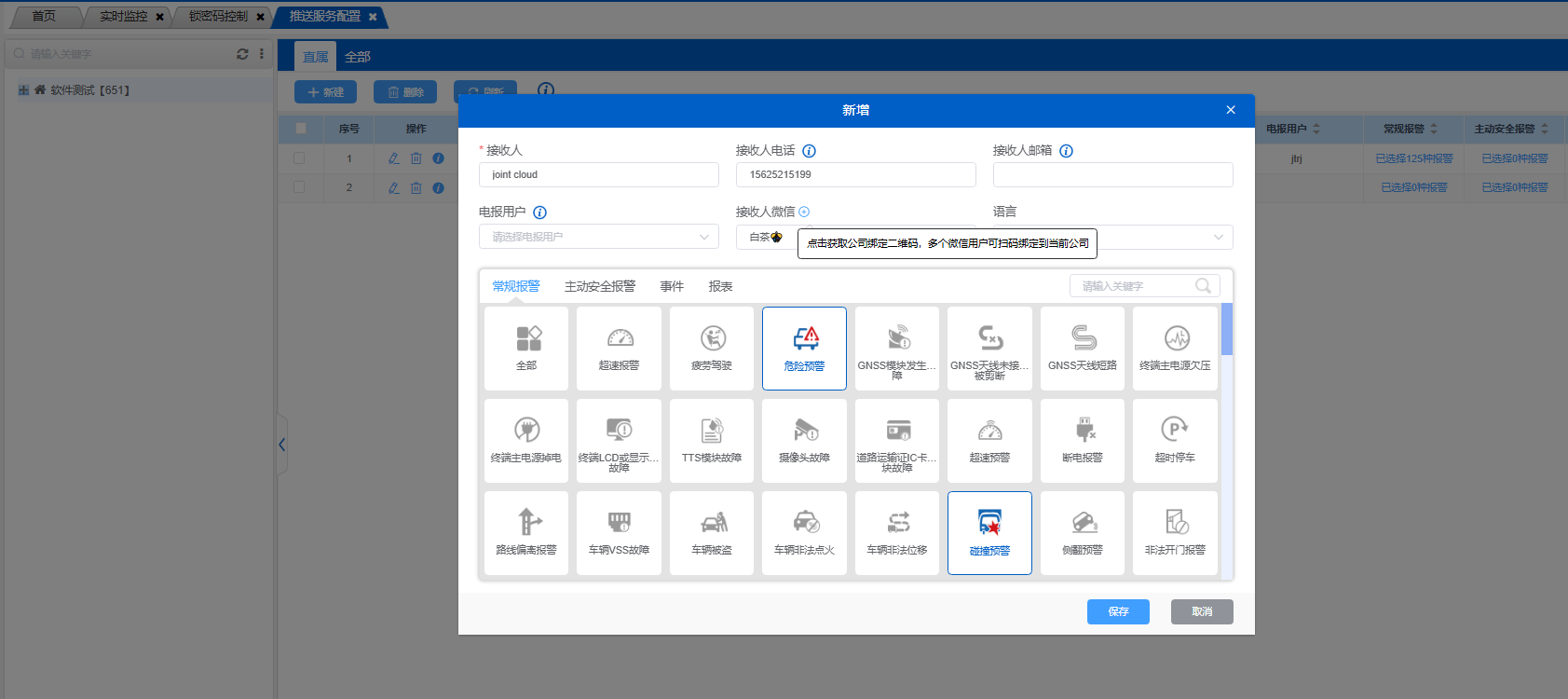The width and height of the screenshot is (1568, 699).
Task: Select the 疲劳驾驶 fatigue driving tile
Action: tap(712, 349)
